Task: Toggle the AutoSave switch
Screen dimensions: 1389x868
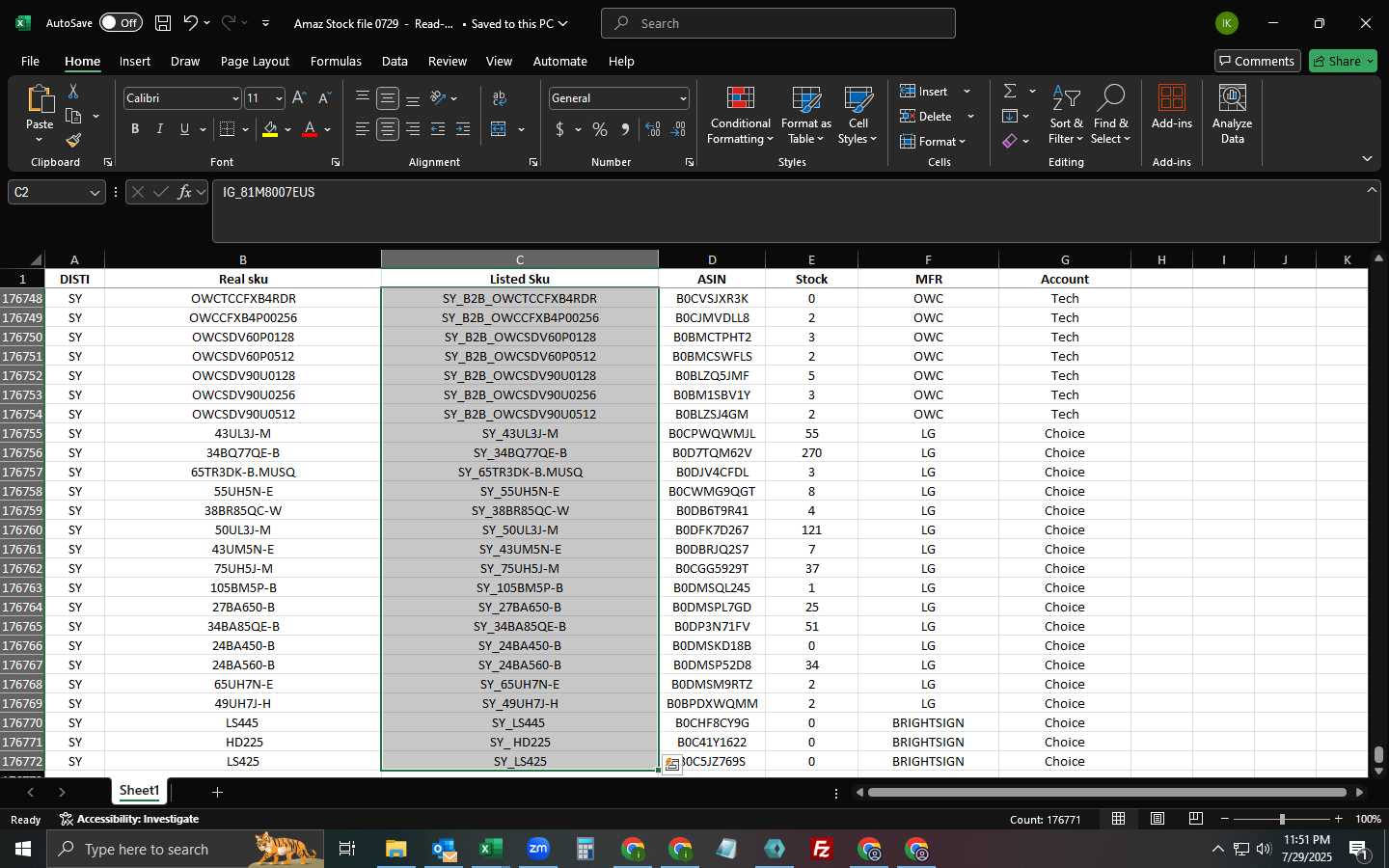Action: [121, 23]
